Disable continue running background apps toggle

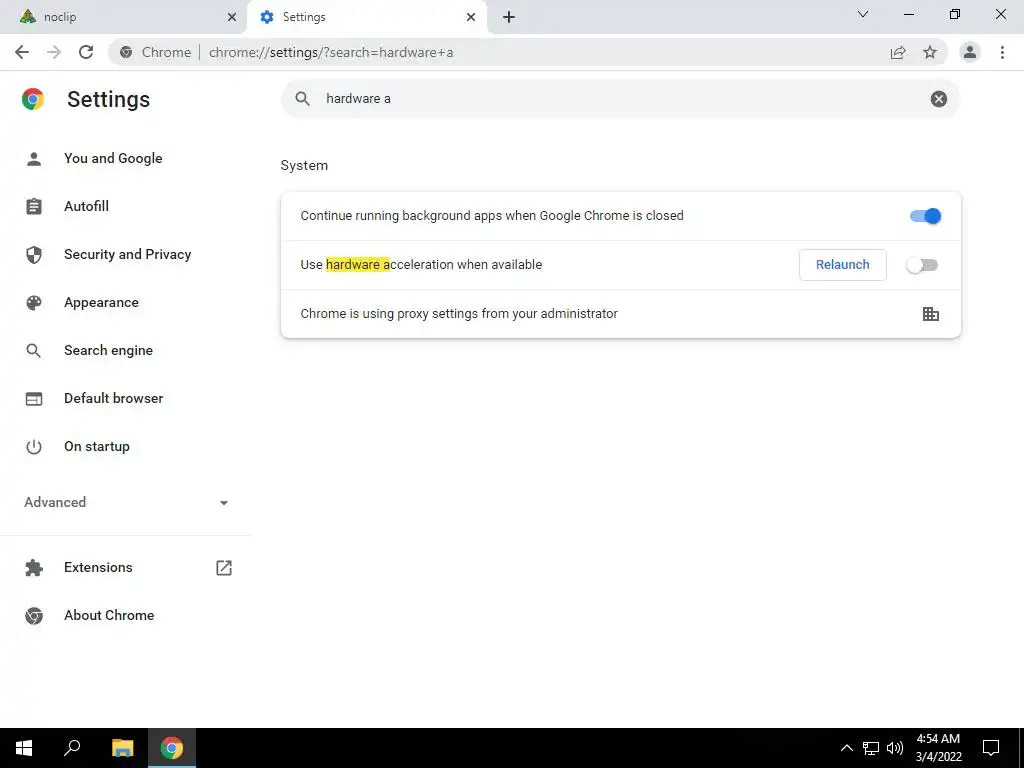(925, 216)
